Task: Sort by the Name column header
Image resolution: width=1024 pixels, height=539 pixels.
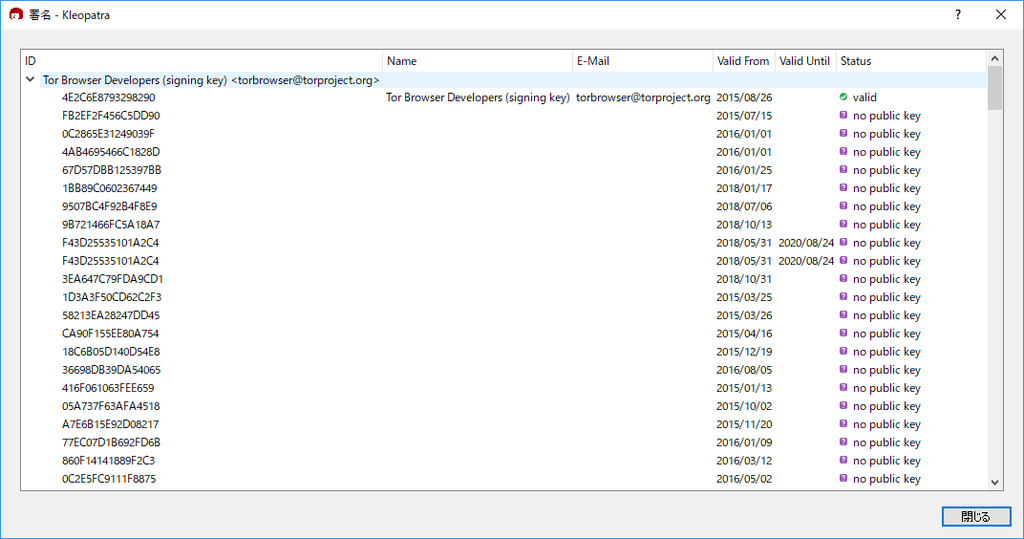Action: 477,61
